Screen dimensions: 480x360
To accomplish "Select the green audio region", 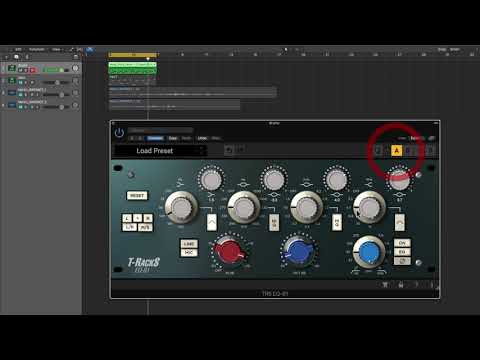I will [132, 68].
